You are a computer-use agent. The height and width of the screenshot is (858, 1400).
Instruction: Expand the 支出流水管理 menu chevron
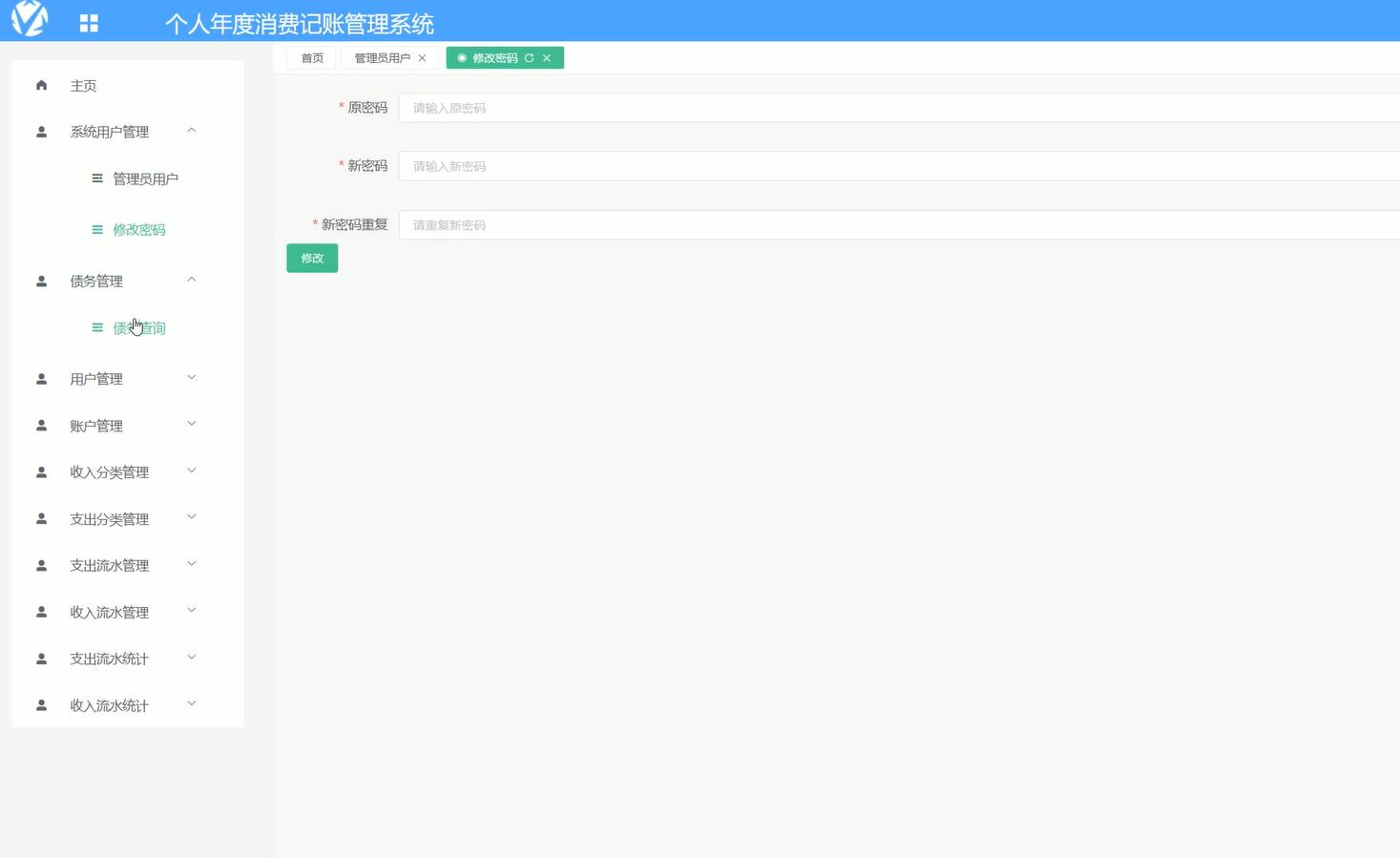pos(192,564)
